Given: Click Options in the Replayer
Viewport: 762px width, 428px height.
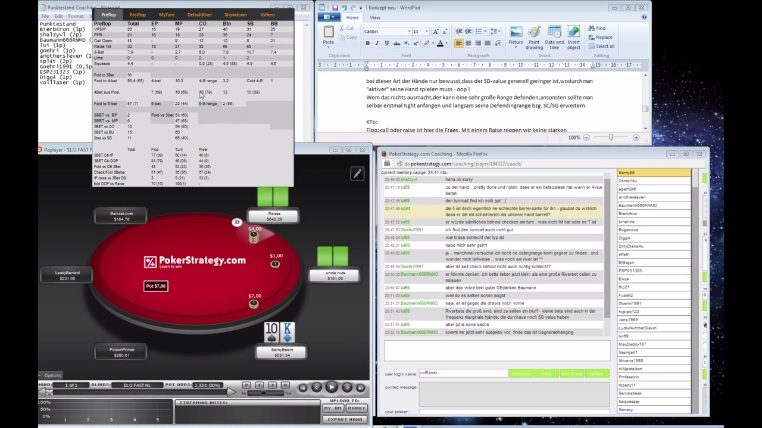Looking at the screenshot, I should click(53, 375).
